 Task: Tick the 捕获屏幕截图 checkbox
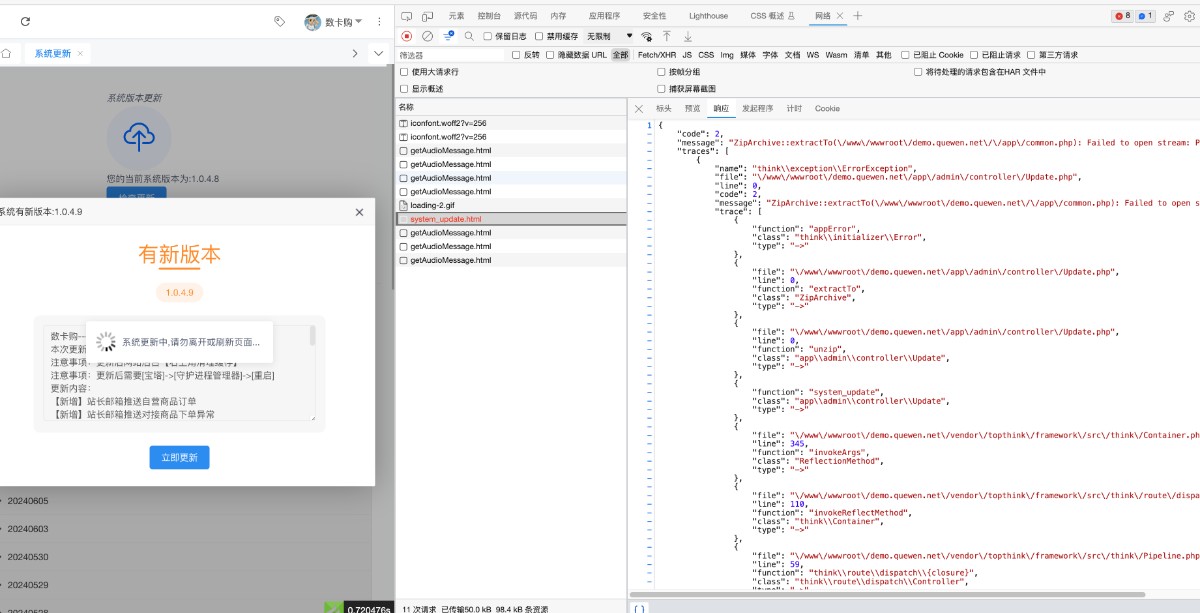coord(661,89)
